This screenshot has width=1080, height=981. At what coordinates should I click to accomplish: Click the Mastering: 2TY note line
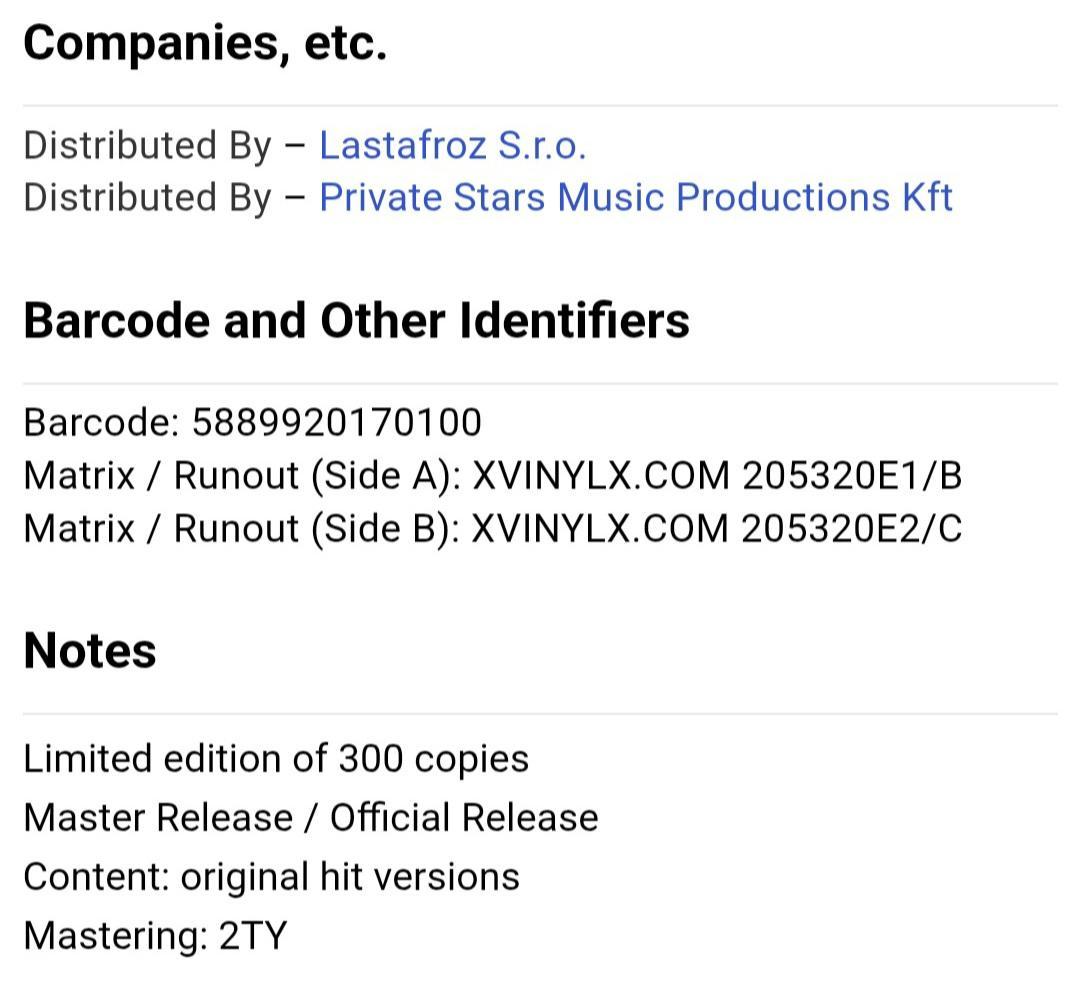click(155, 936)
